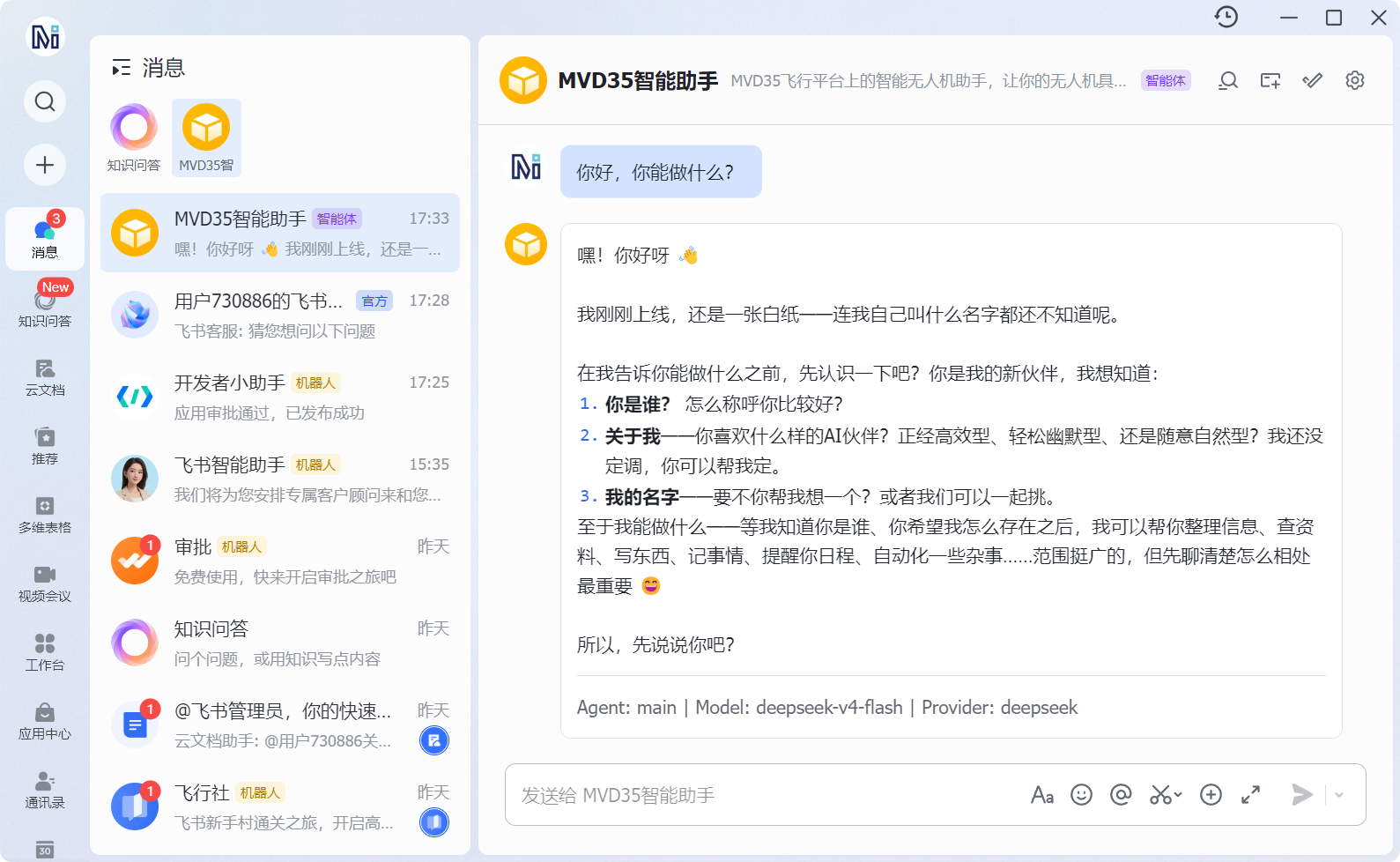Collapse the 消息 list panel toggle icon
Image resolution: width=1400 pixels, height=862 pixels.
122,68
